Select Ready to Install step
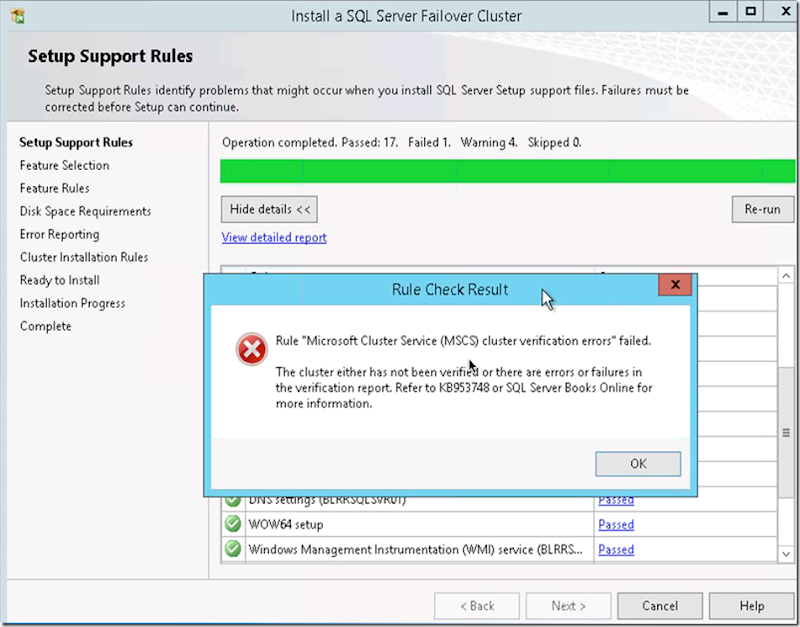Viewport: 800px width, 627px height. 60,280
